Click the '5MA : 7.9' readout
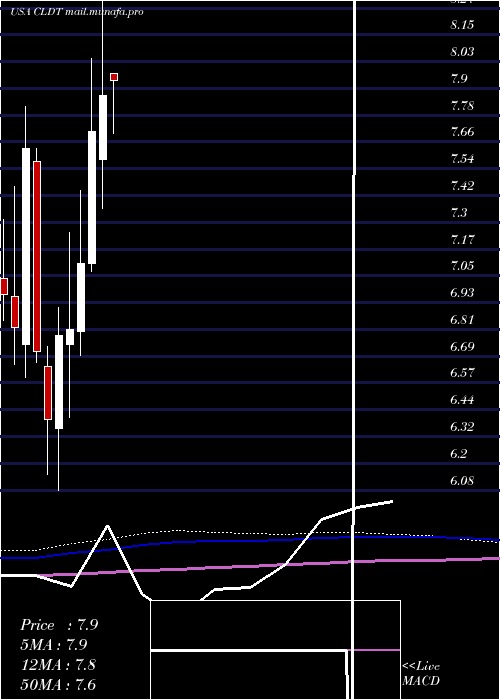 pyautogui.click(x=54, y=645)
